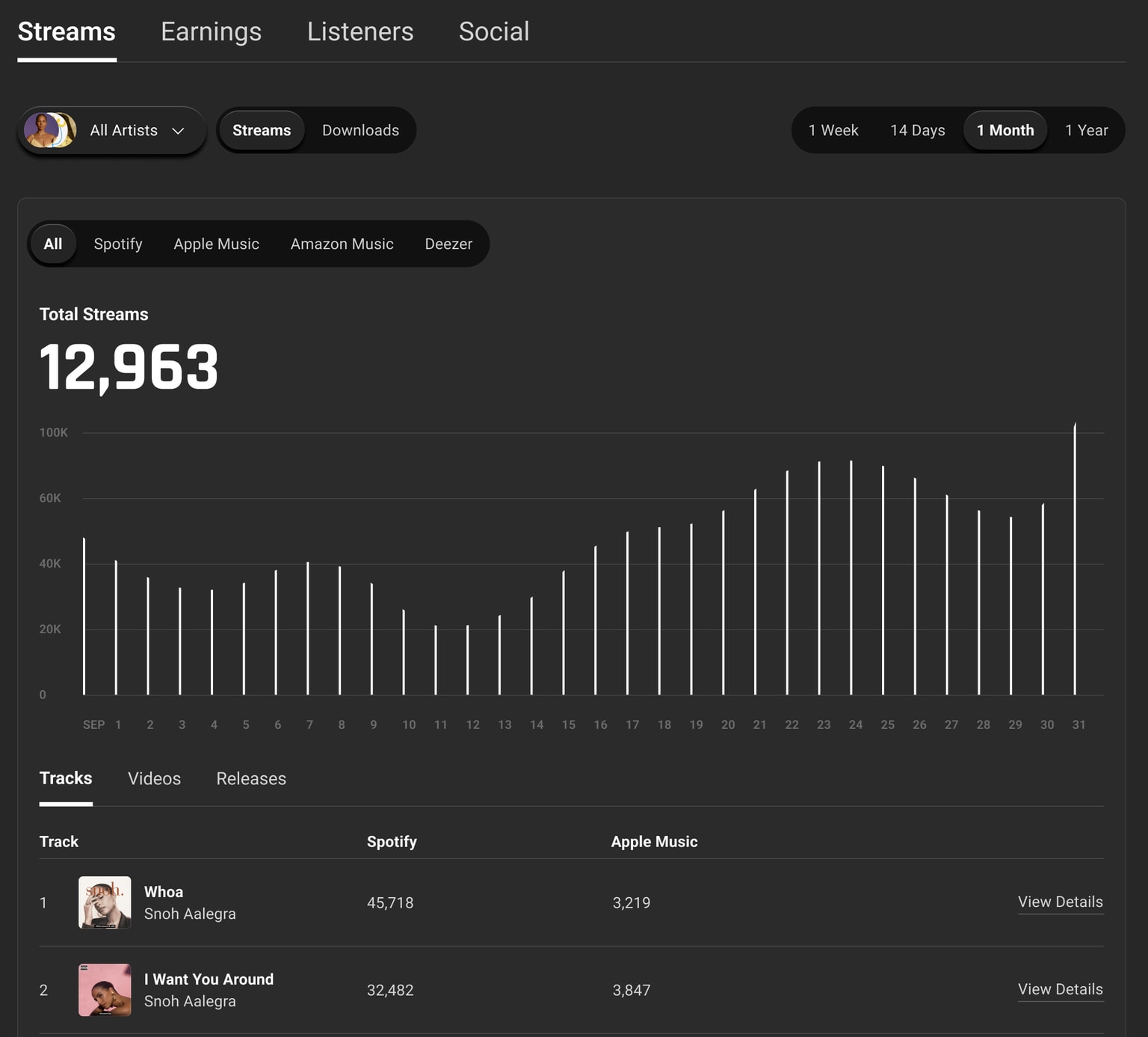Click the All Artists avatar image
This screenshot has height=1037, width=1148.
(49, 130)
